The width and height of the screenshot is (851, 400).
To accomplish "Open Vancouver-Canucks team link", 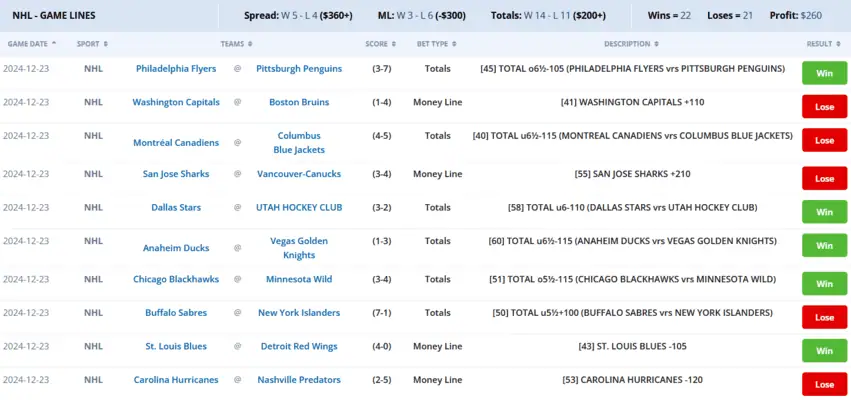I will tap(299, 174).
